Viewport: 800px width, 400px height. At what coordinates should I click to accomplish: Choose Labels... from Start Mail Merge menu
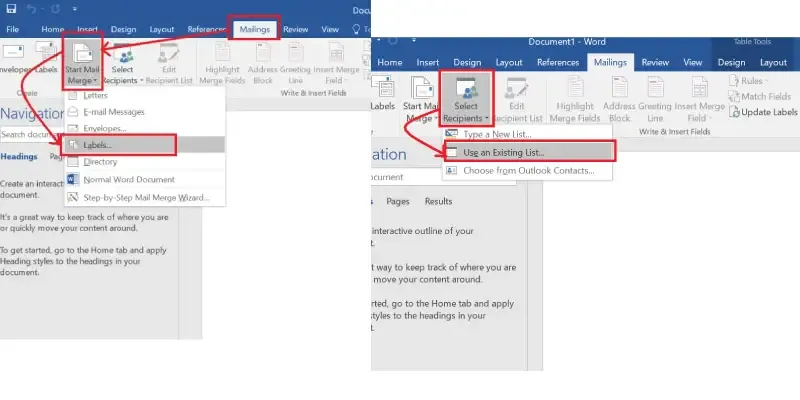[x=145, y=145]
